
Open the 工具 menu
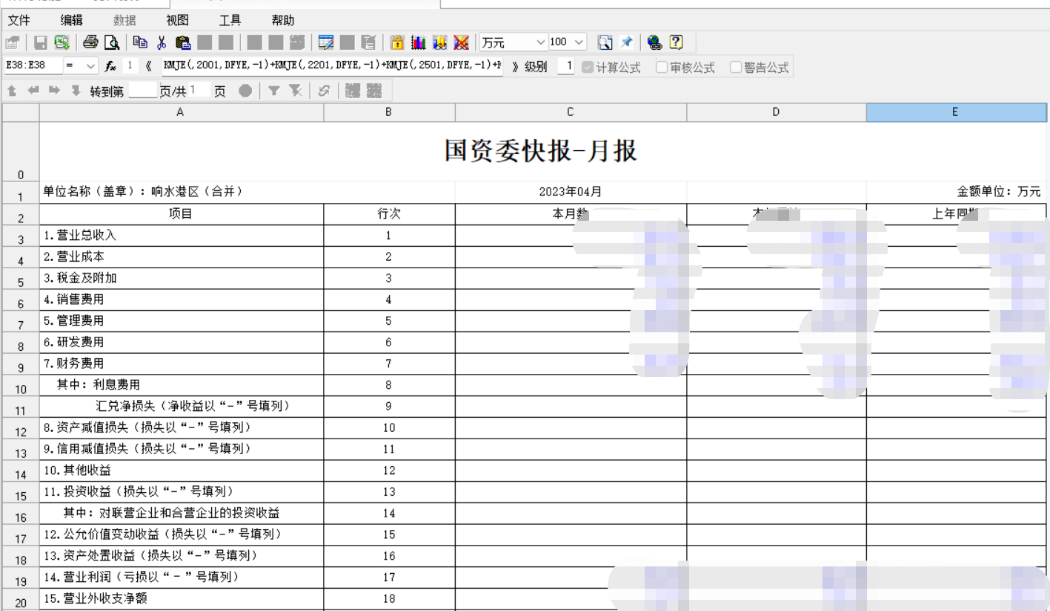click(x=229, y=20)
